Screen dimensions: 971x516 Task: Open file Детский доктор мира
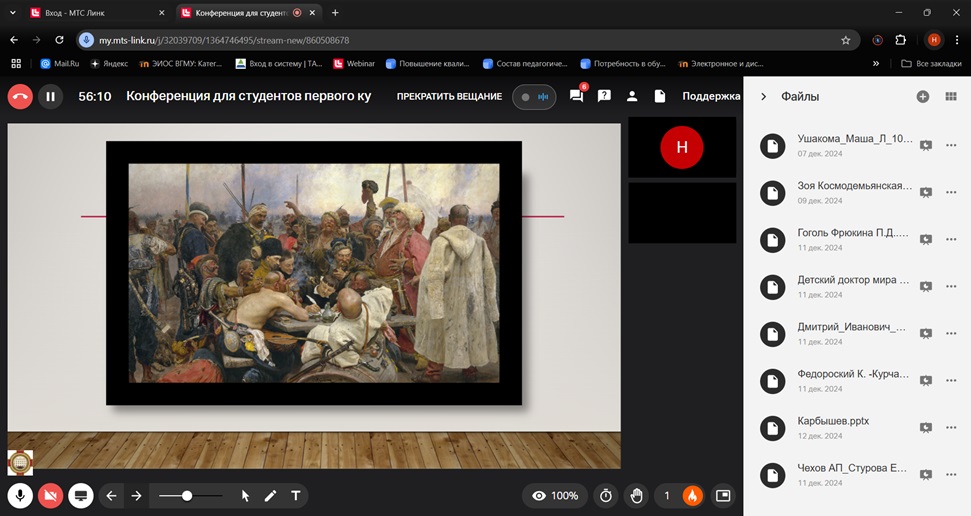tap(853, 280)
